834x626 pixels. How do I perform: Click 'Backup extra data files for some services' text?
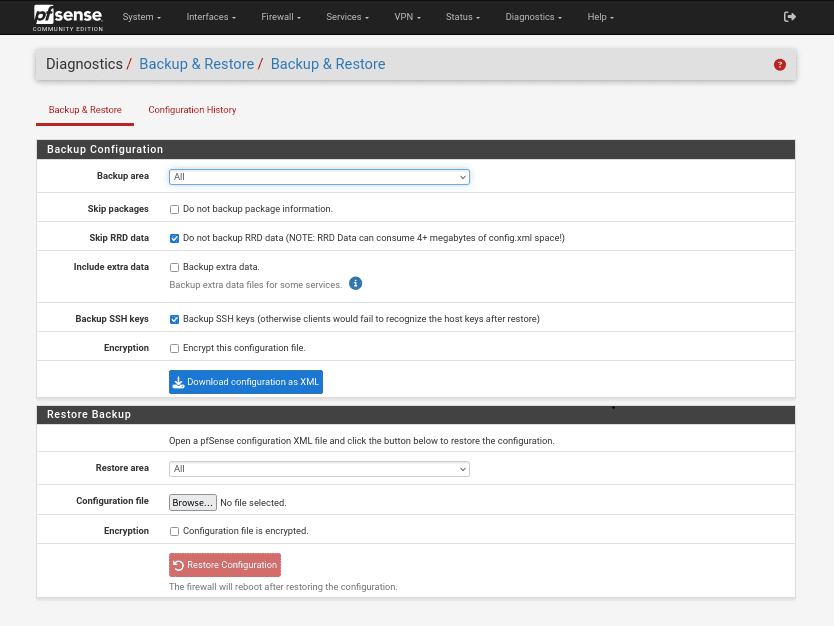click(x=255, y=285)
